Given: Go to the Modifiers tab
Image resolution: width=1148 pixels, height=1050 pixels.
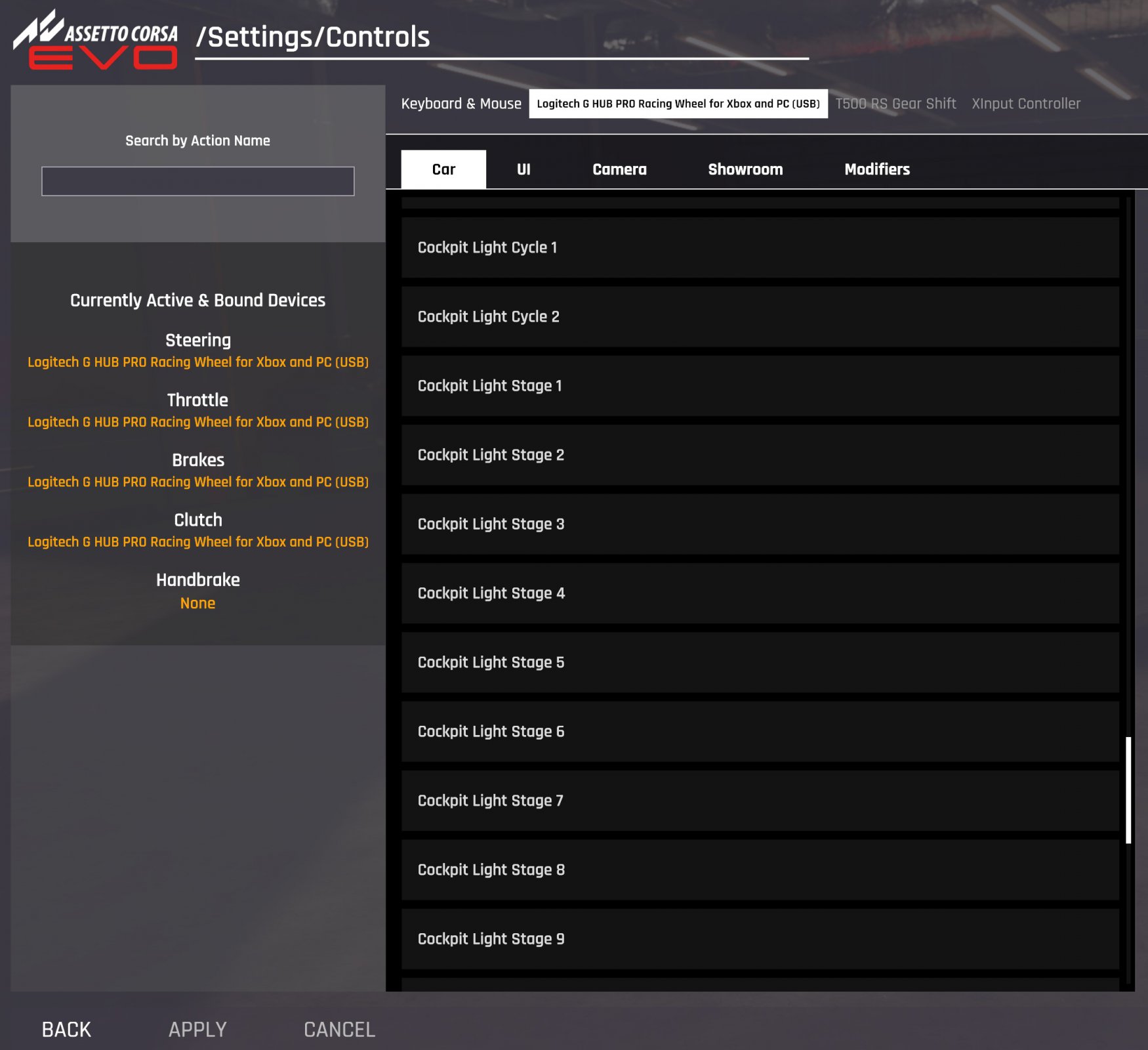Looking at the screenshot, I should [876, 169].
